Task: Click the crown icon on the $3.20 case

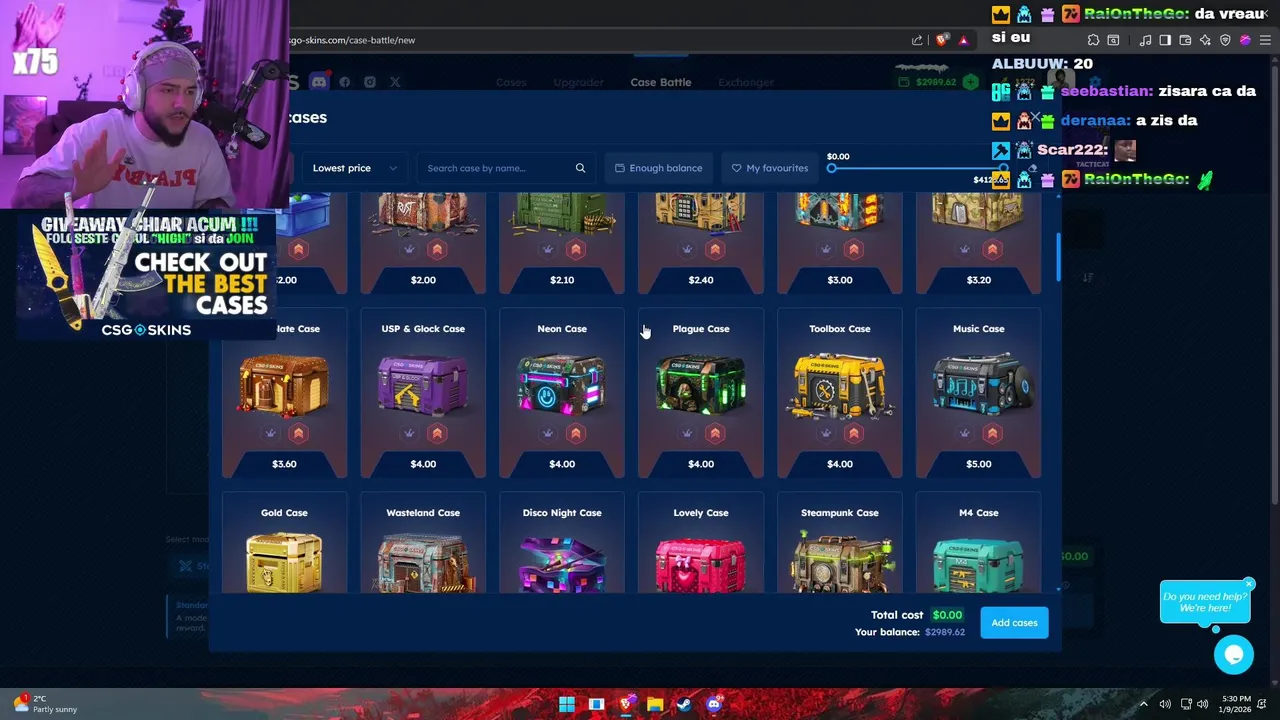Action: point(965,249)
